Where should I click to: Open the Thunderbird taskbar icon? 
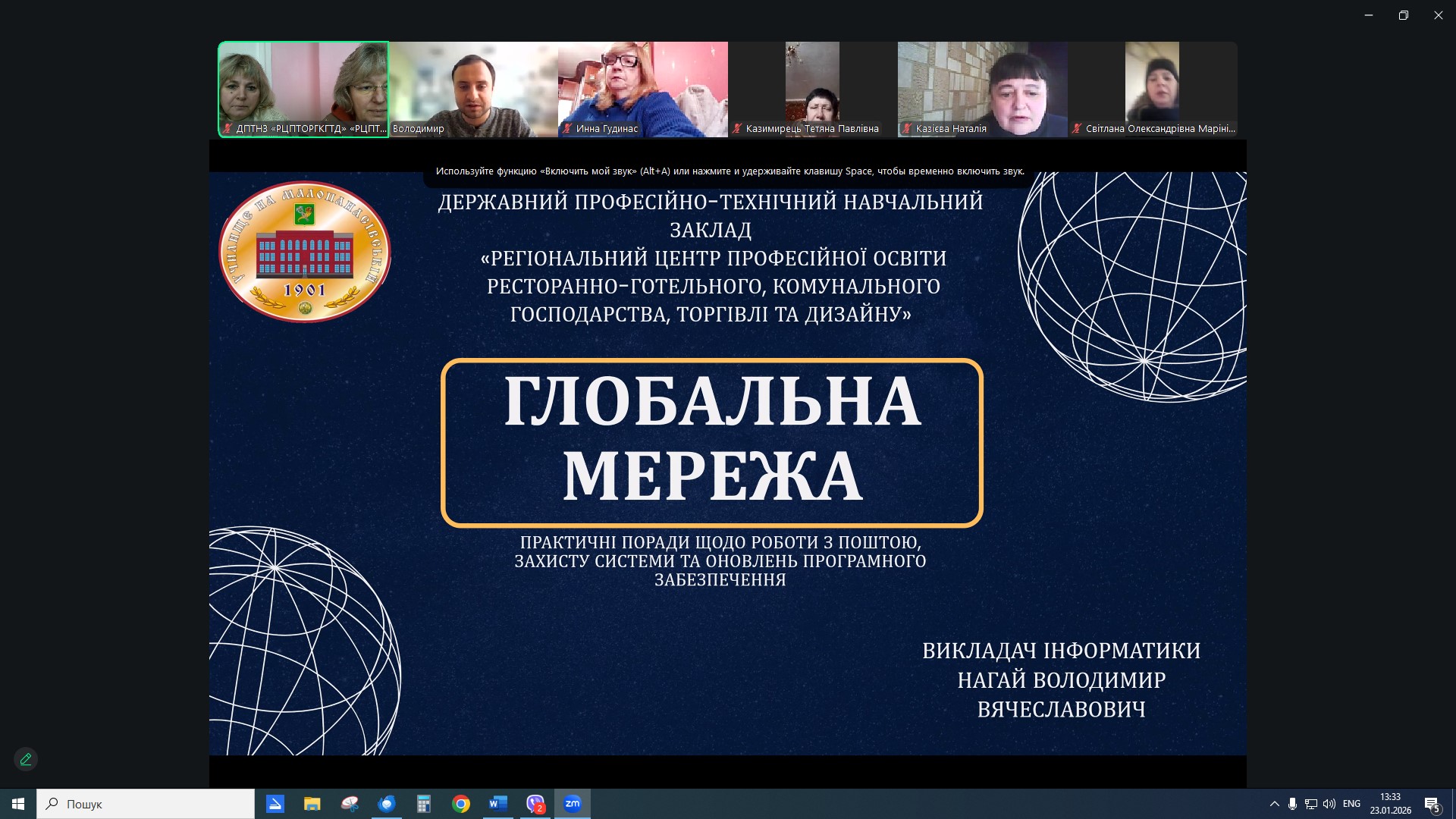tap(387, 804)
